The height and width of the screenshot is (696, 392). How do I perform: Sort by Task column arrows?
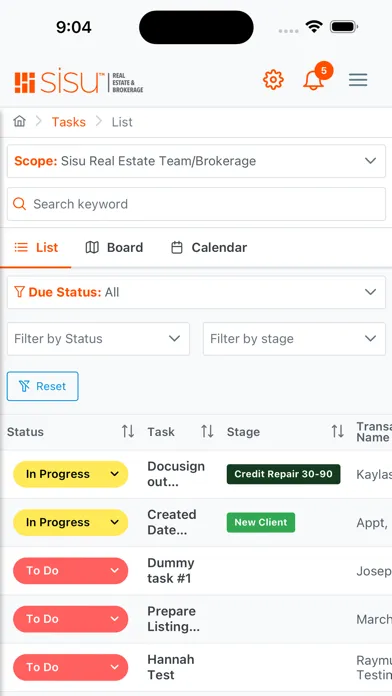(x=207, y=431)
